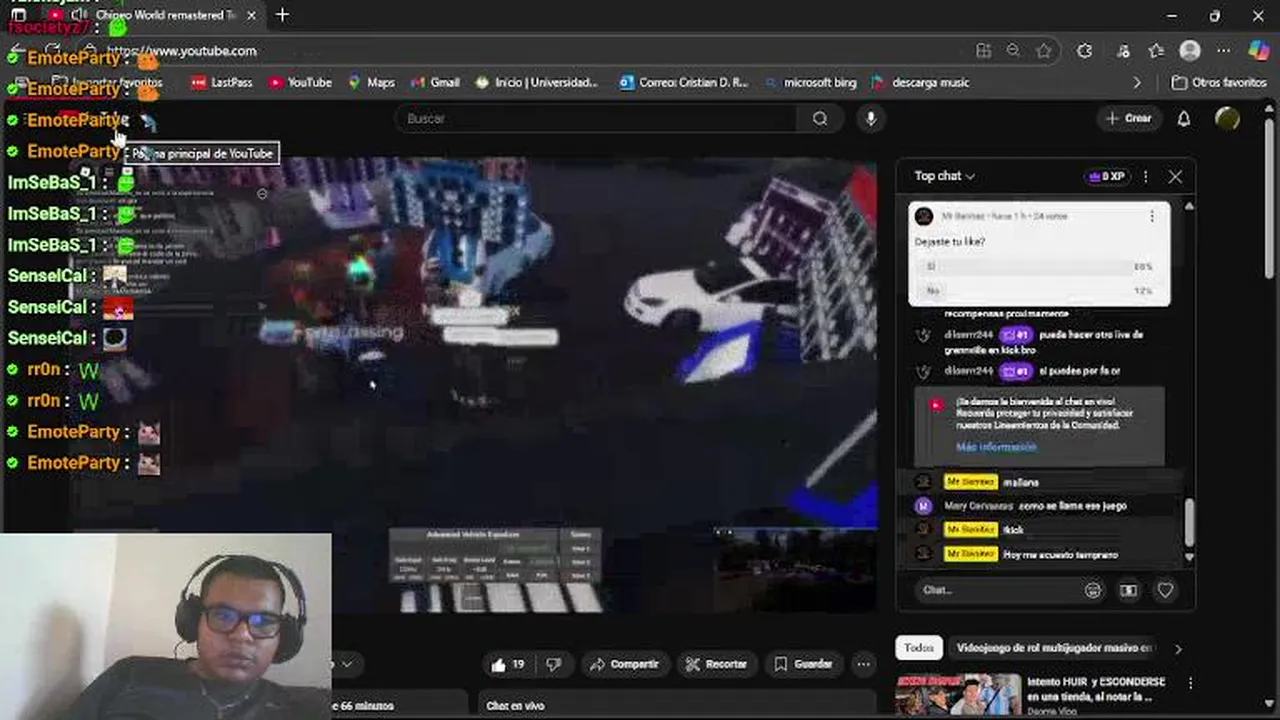The image size is (1280, 720).
Task: Open Edge browser profile avatar
Action: pos(1190,51)
